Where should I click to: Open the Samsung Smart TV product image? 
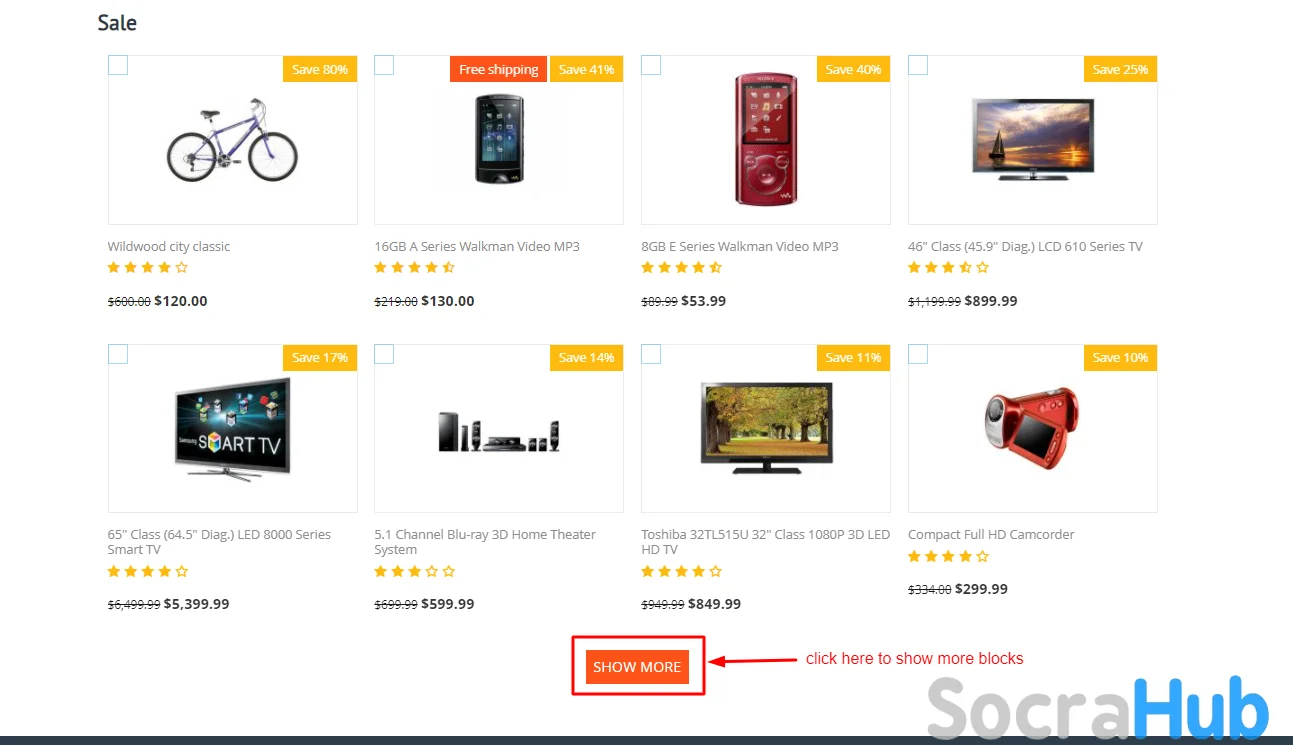pos(232,427)
